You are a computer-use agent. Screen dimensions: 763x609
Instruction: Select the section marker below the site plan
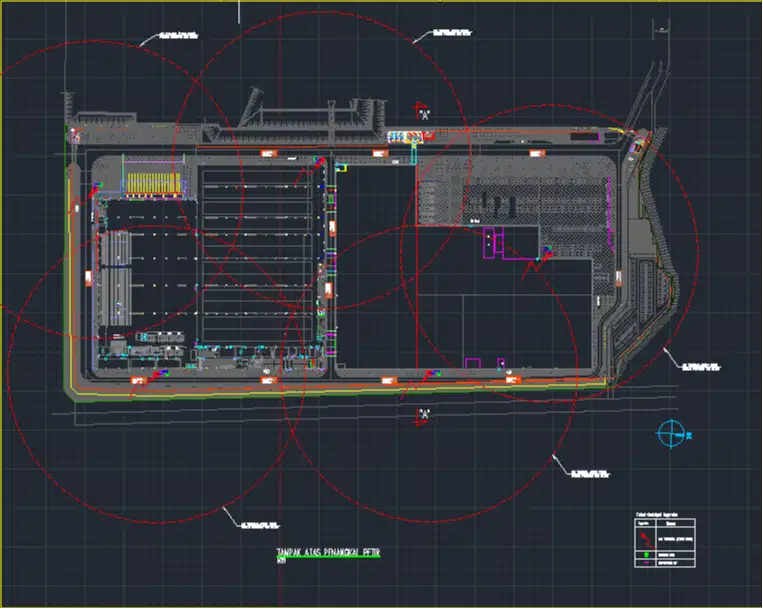point(424,414)
